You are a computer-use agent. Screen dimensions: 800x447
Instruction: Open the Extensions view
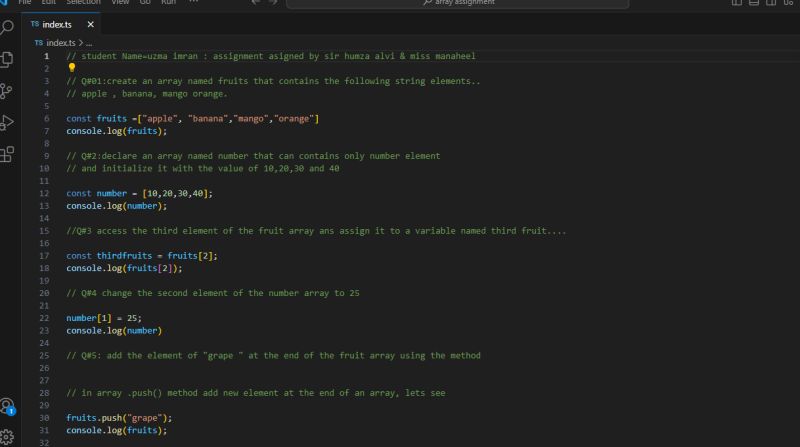[7, 154]
